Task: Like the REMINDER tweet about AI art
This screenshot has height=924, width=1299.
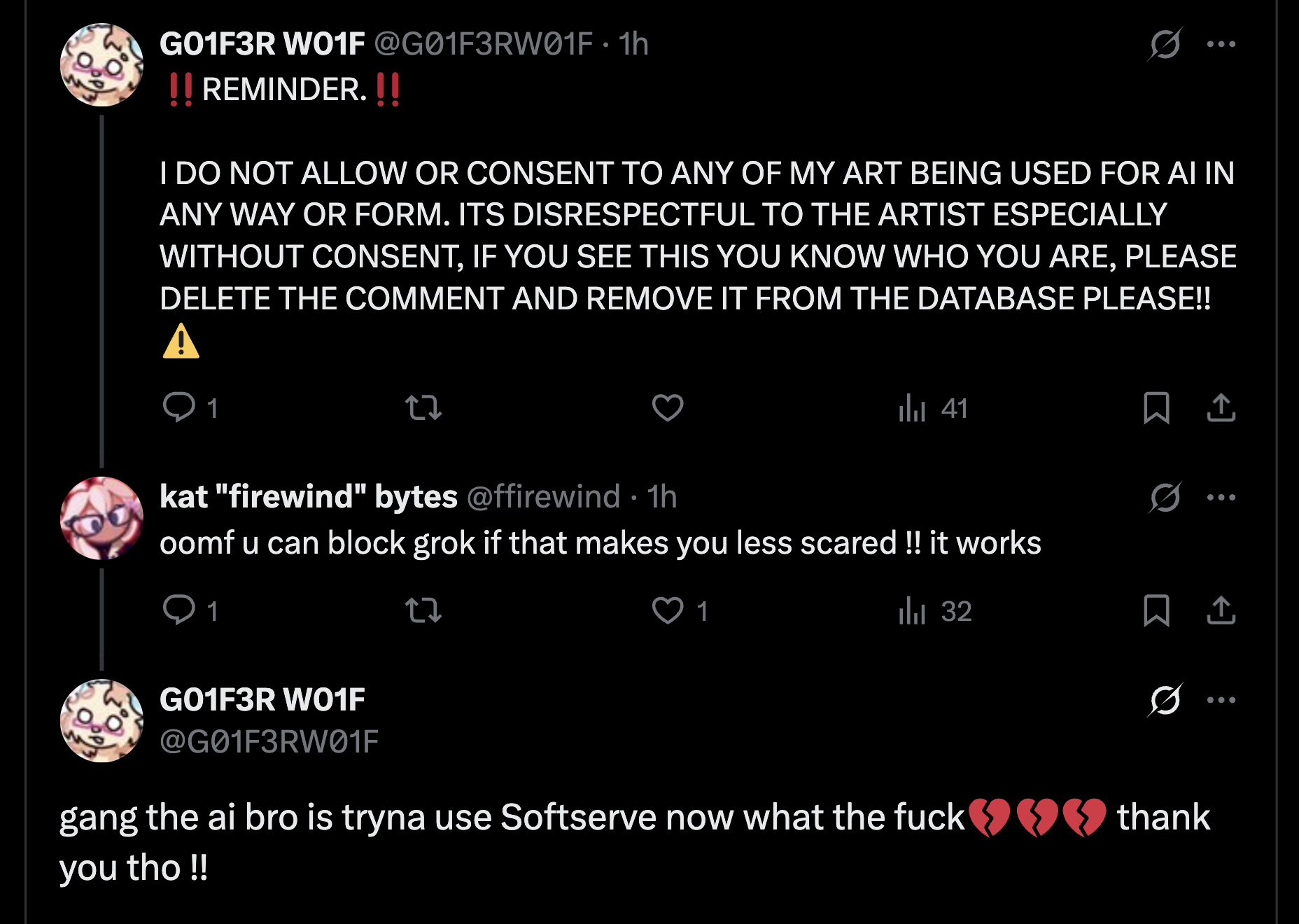Action: click(667, 407)
